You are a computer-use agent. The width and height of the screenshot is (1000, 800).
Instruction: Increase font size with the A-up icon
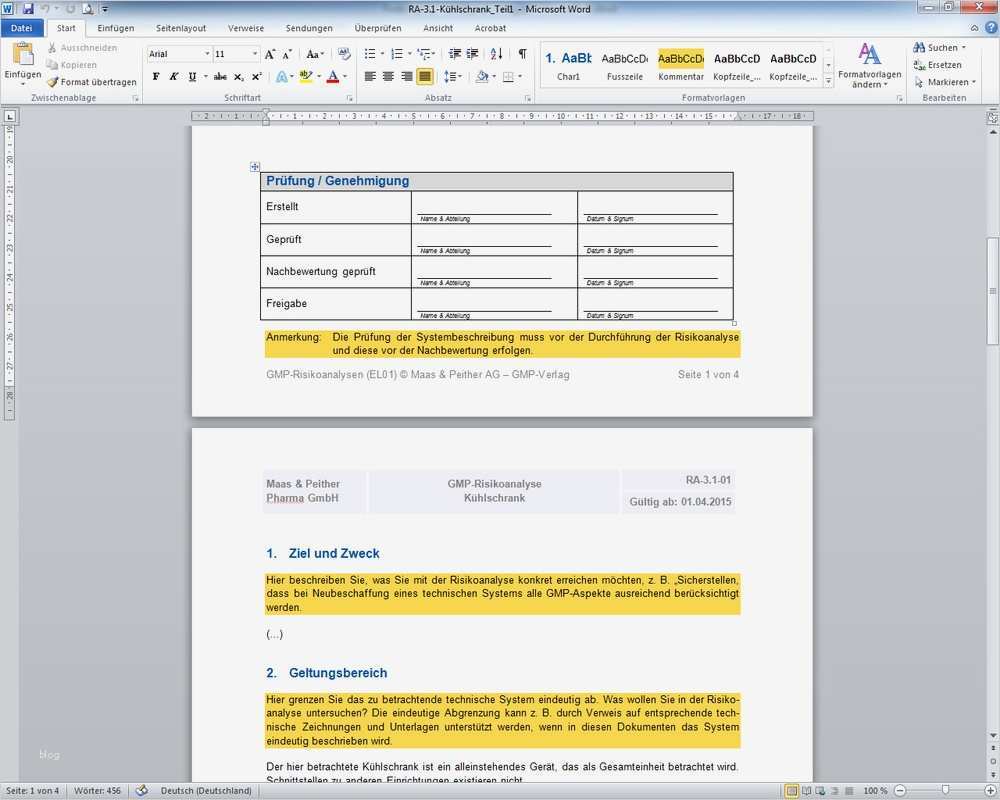point(270,54)
